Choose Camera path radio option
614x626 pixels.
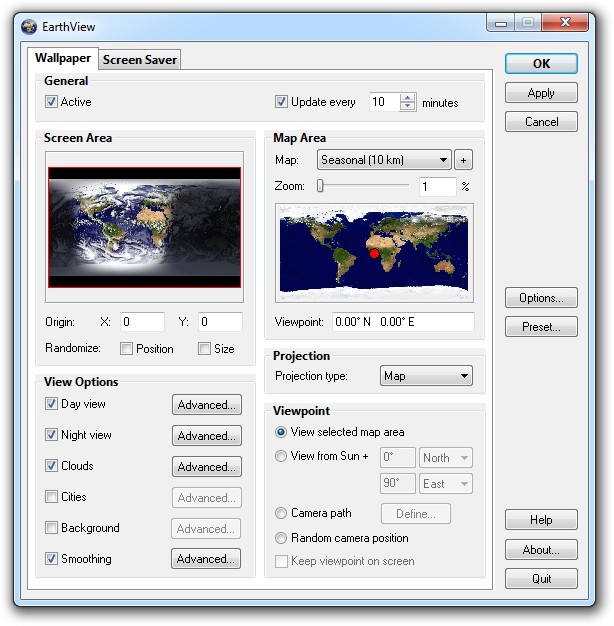[x=281, y=513]
